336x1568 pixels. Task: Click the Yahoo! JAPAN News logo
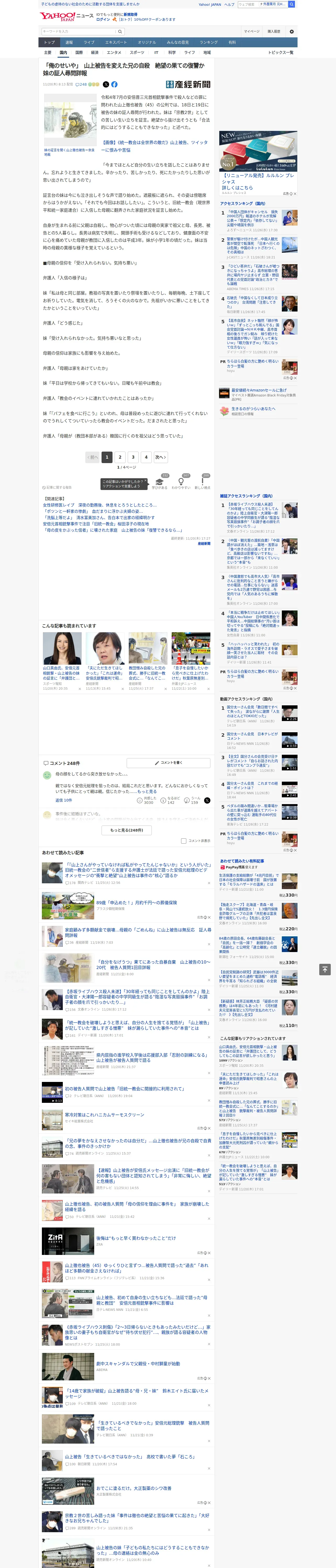pos(66,16)
